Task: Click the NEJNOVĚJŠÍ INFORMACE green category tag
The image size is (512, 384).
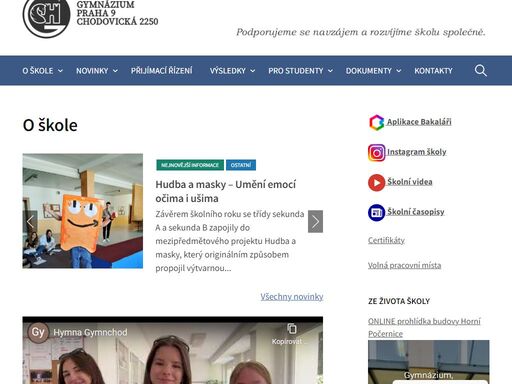Action: (x=190, y=165)
